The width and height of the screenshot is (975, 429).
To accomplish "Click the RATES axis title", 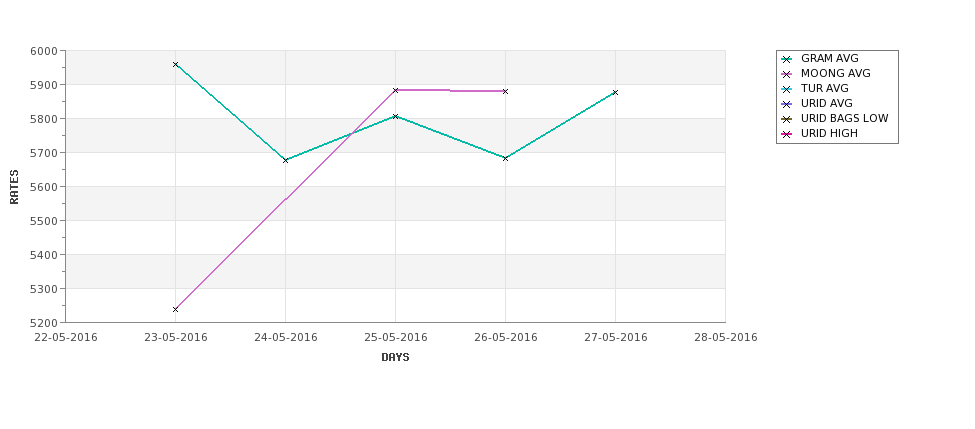I will [14, 187].
